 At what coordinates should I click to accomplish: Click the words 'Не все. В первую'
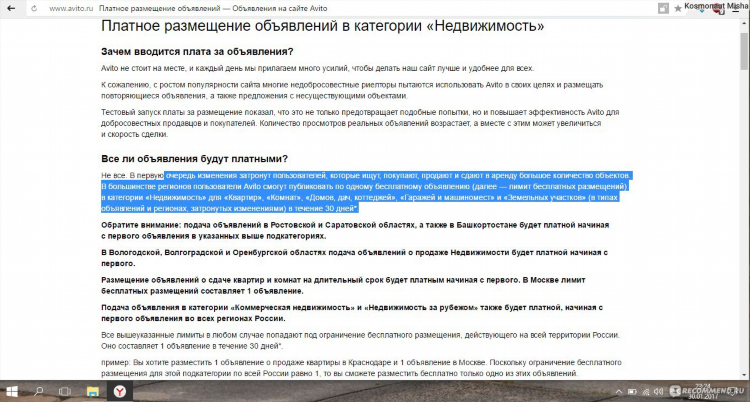click(x=132, y=176)
